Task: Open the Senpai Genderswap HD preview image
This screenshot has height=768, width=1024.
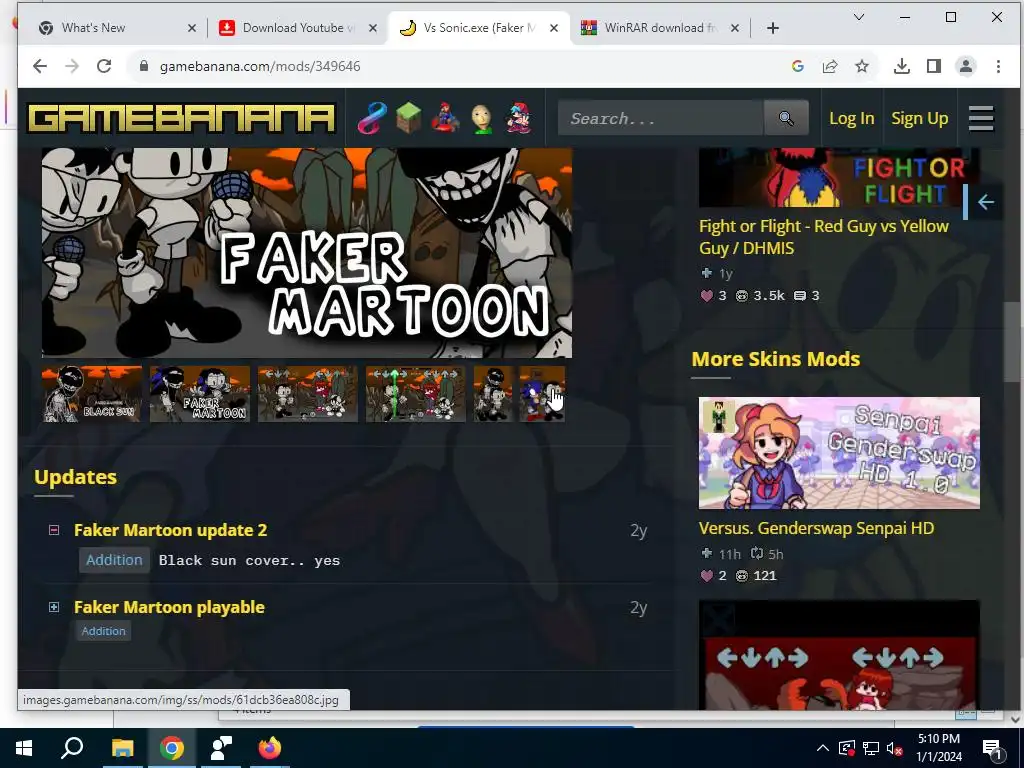Action: tap(839, 453)
